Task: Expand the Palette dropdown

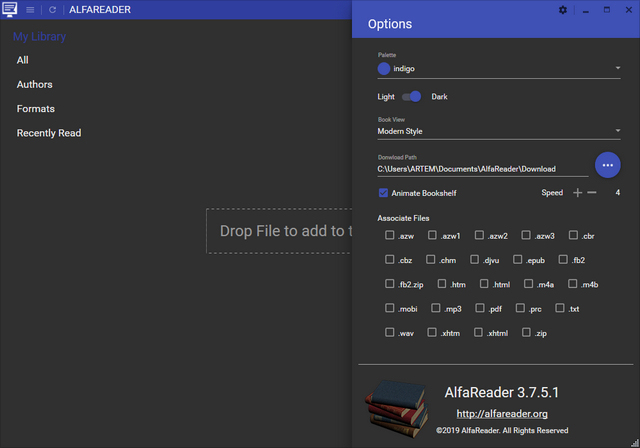Action: [x=618, y=69]
